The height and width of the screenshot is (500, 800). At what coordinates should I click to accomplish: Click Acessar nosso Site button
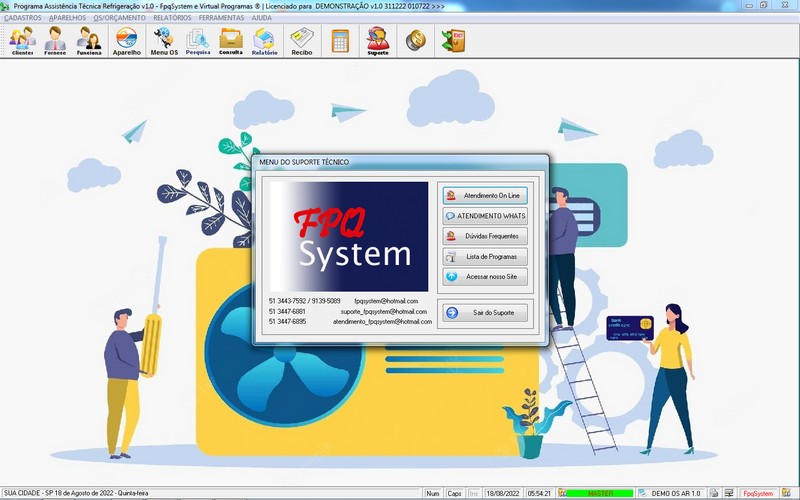point(485,277)
